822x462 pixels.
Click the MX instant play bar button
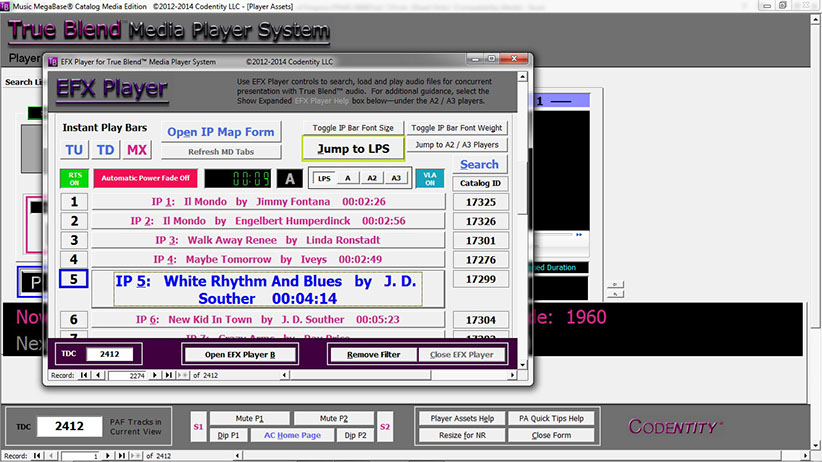tap(136, 150)
